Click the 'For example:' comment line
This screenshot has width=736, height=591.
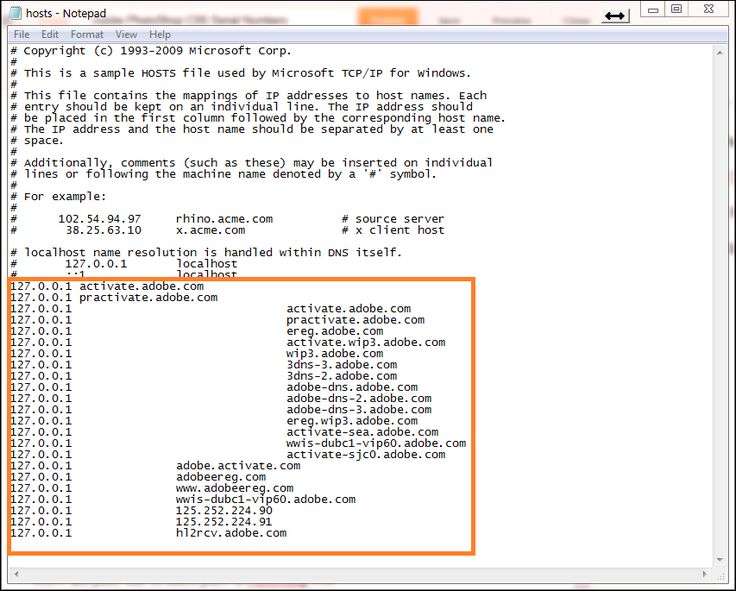(59, 197)
